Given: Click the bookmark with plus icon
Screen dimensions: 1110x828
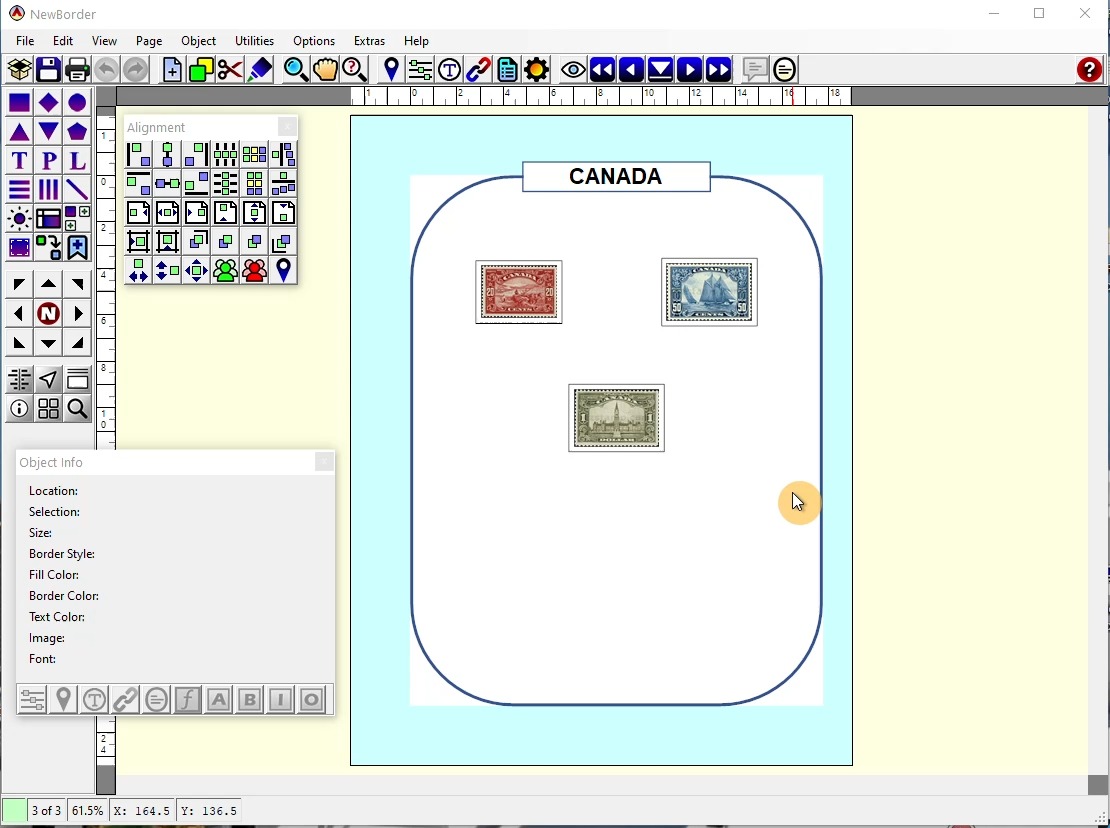Looking at the screenshot, I should coord(77,248).
